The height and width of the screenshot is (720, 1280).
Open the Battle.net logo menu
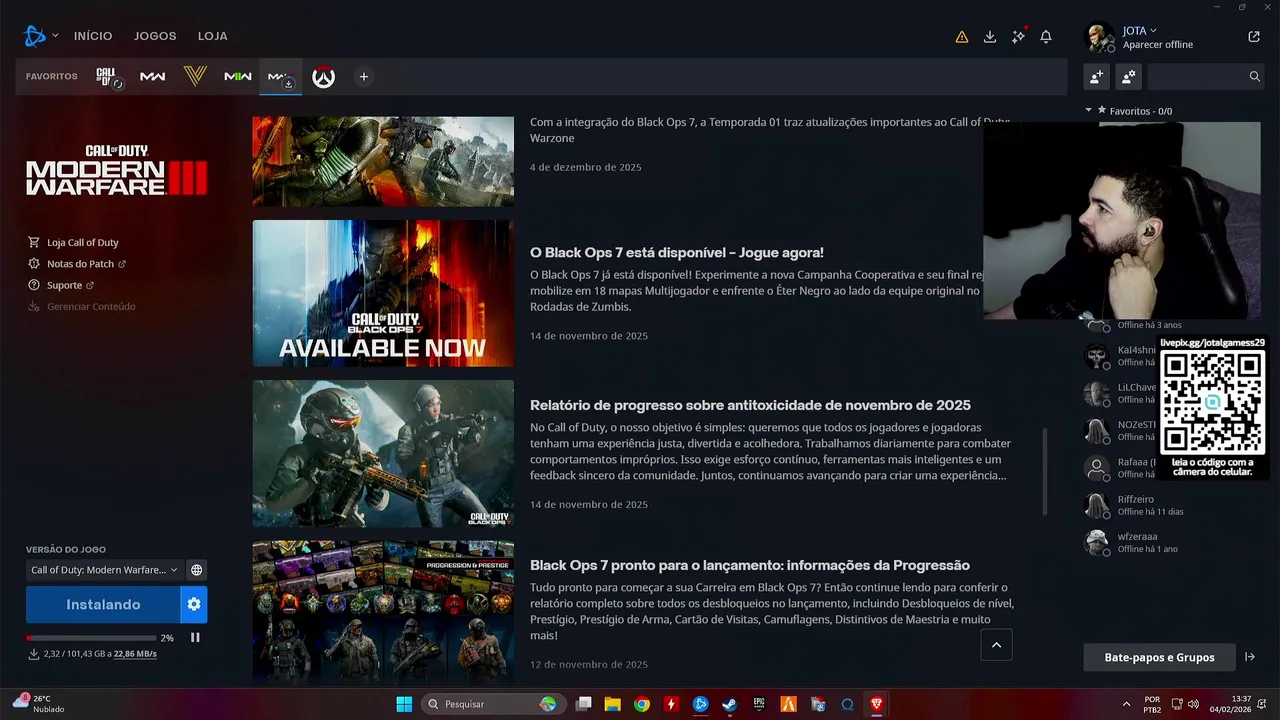click(35, 36)
